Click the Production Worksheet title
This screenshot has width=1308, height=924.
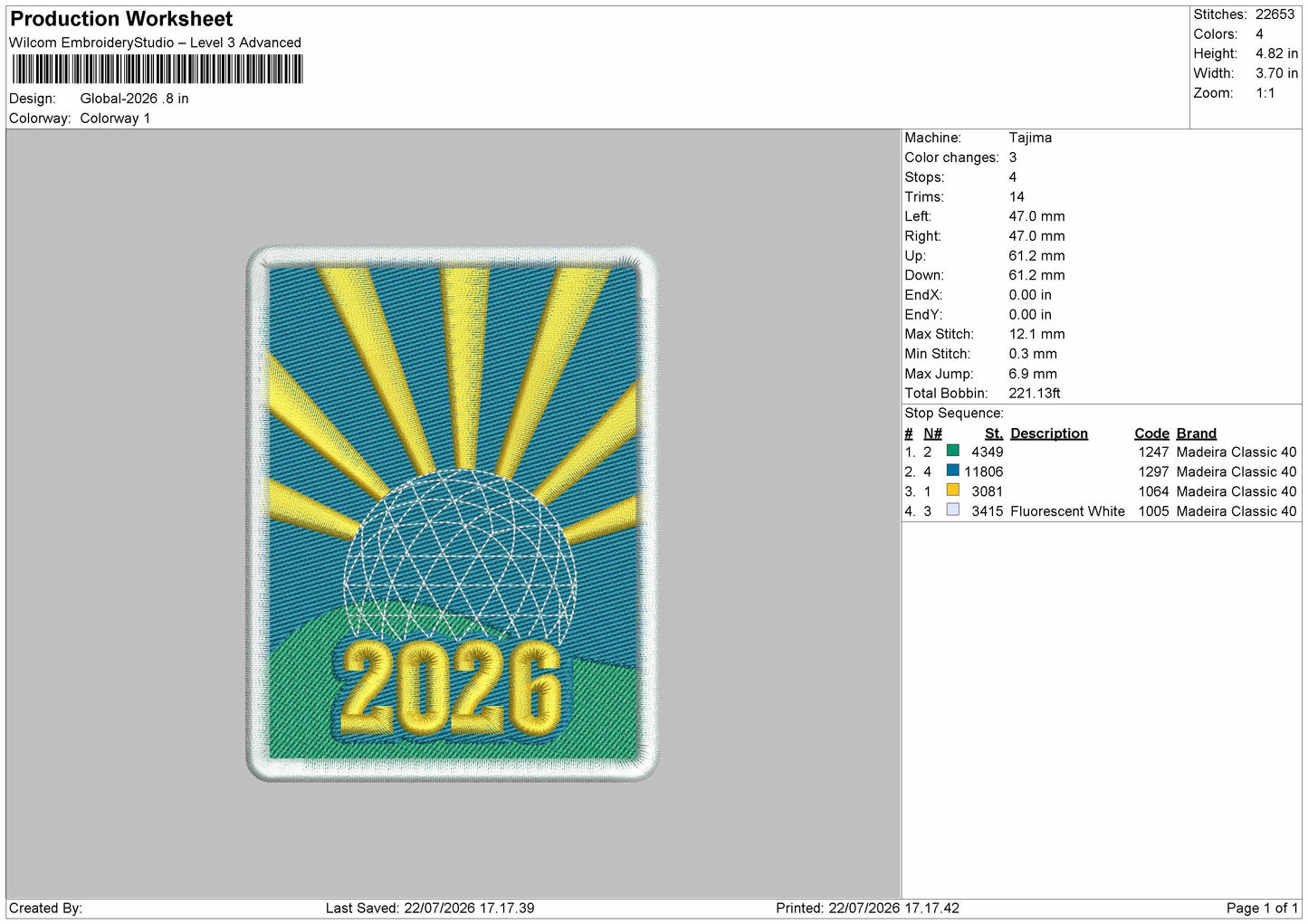tap(121, 19)
